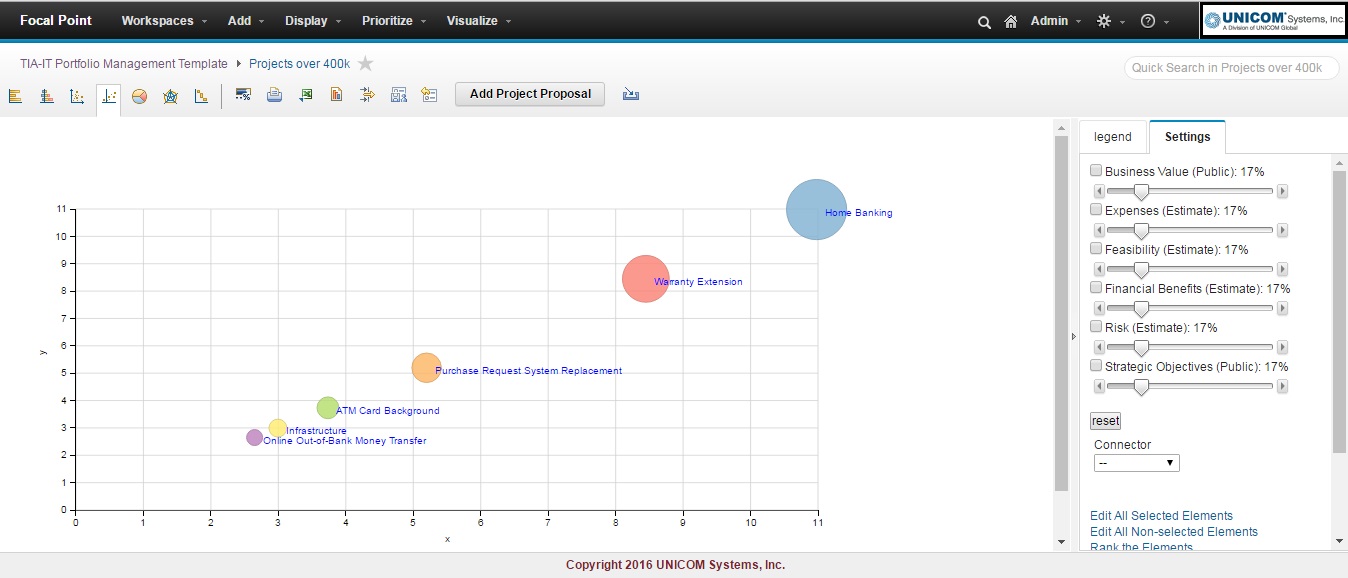
Task: Click the UNICOM Systems logo
Action: pyautogui.click(x=1274, y=20)
